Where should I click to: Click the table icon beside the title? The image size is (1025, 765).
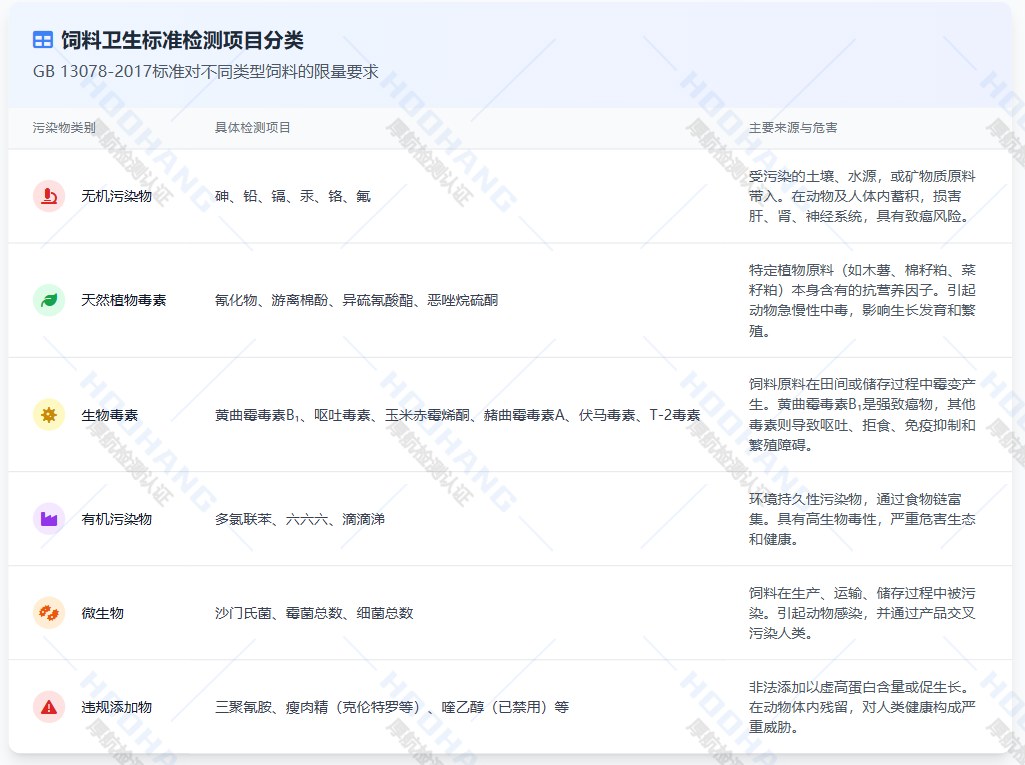click(x=43, y=40)
